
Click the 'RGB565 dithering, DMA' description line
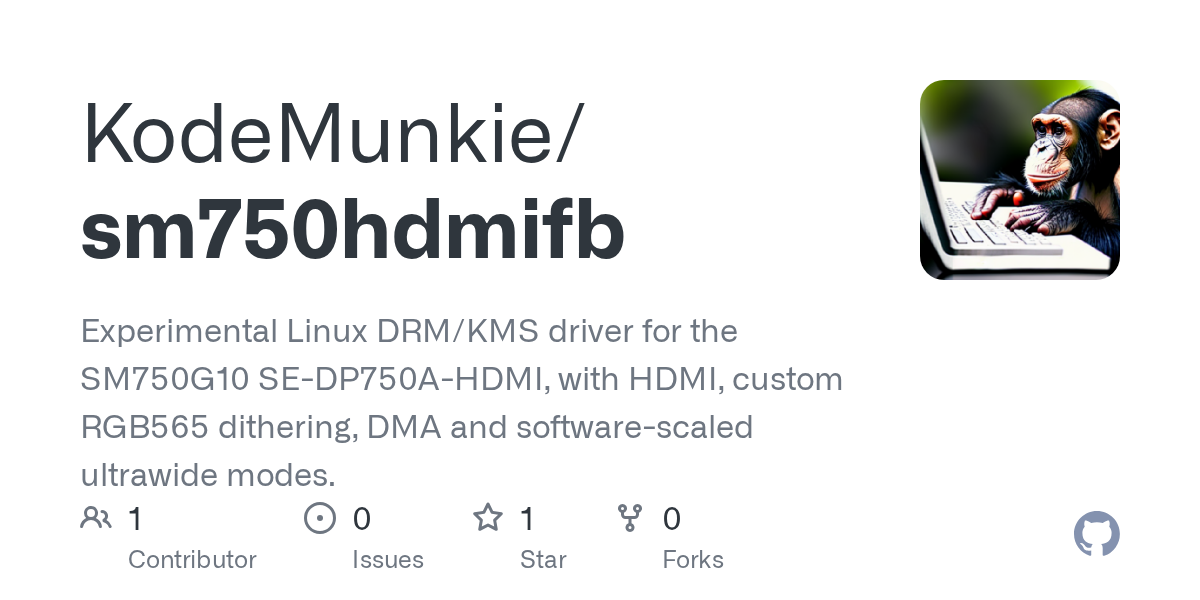pyautogui.click(x=417, y=427)
